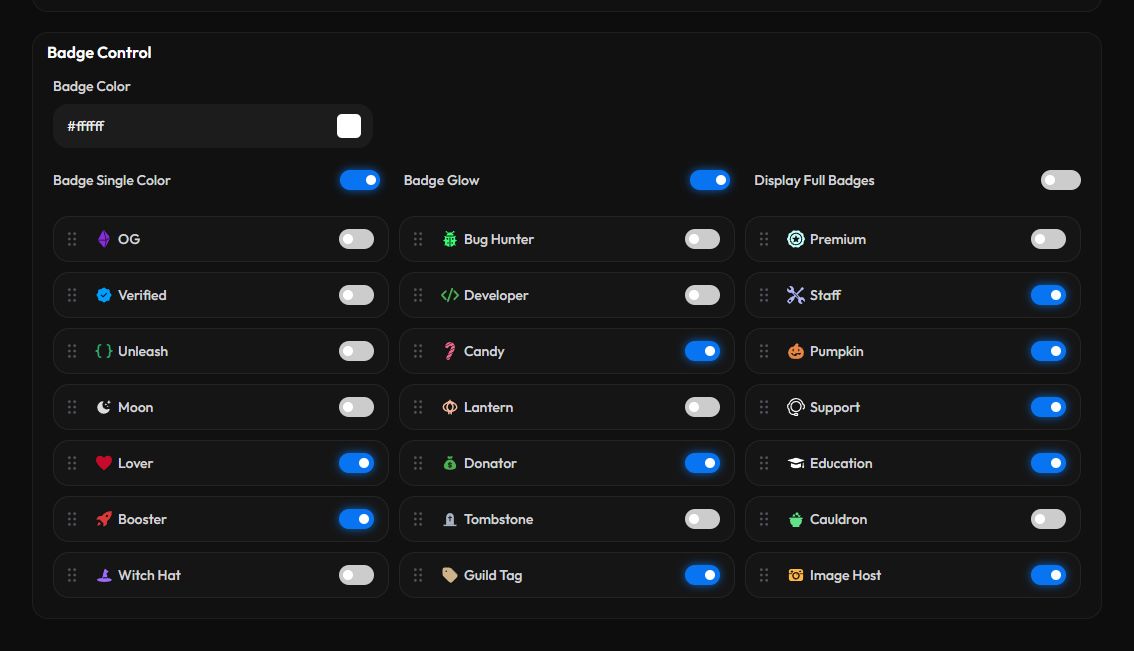Viewport: 1134px width, 651px height.
Task: Click the Badge Color hex input field
Action: 213,126
